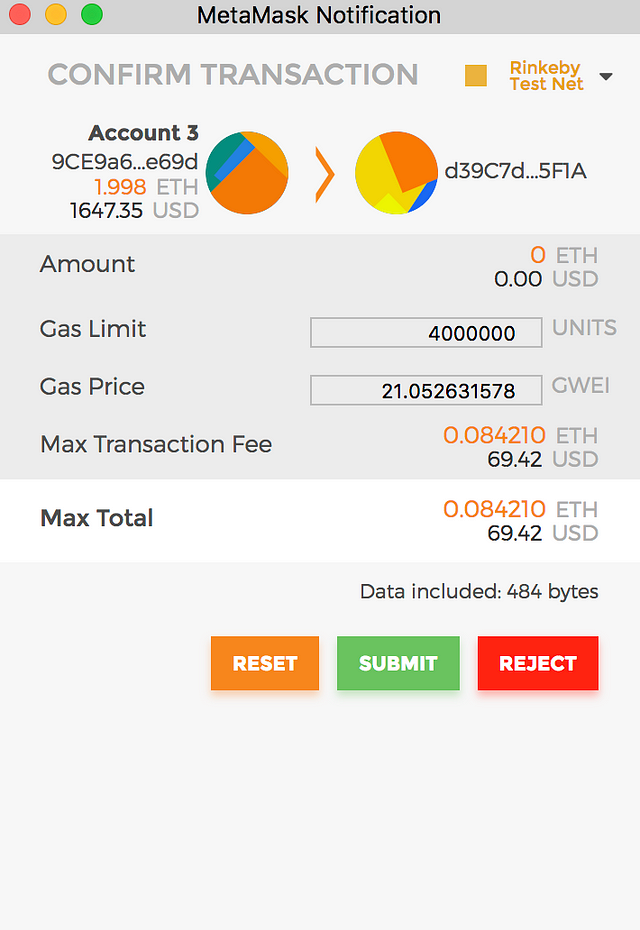Click the Data included 484 bytes text
The image size is (640, 930).
tap(479, 591)
